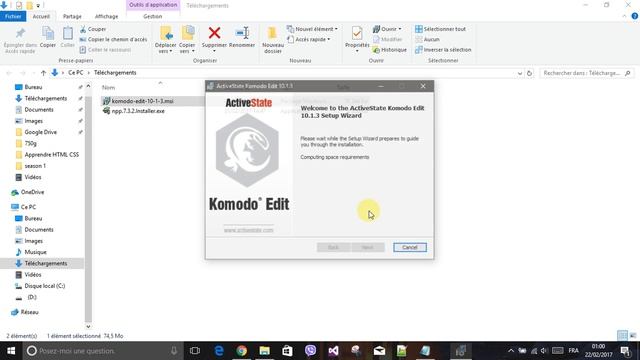Click Aucun to deselect everything

427,39
